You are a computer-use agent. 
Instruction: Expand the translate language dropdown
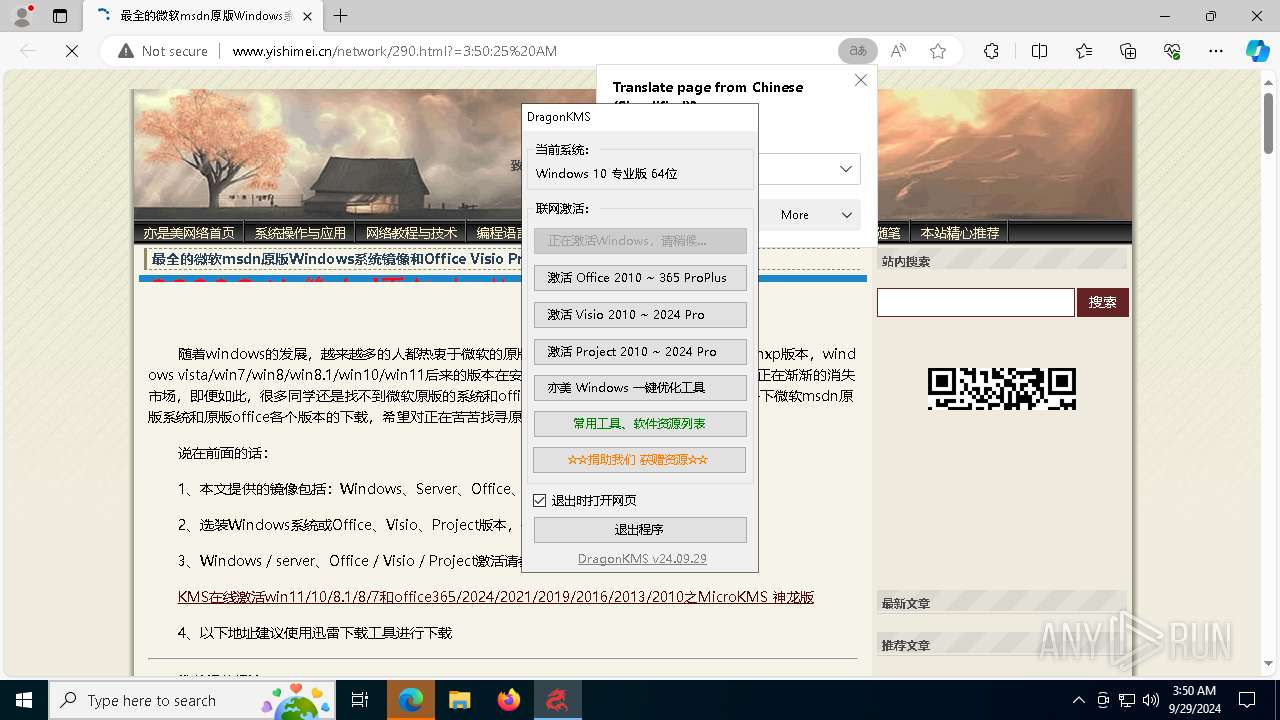pyautogui.click(x=846, y=169)
